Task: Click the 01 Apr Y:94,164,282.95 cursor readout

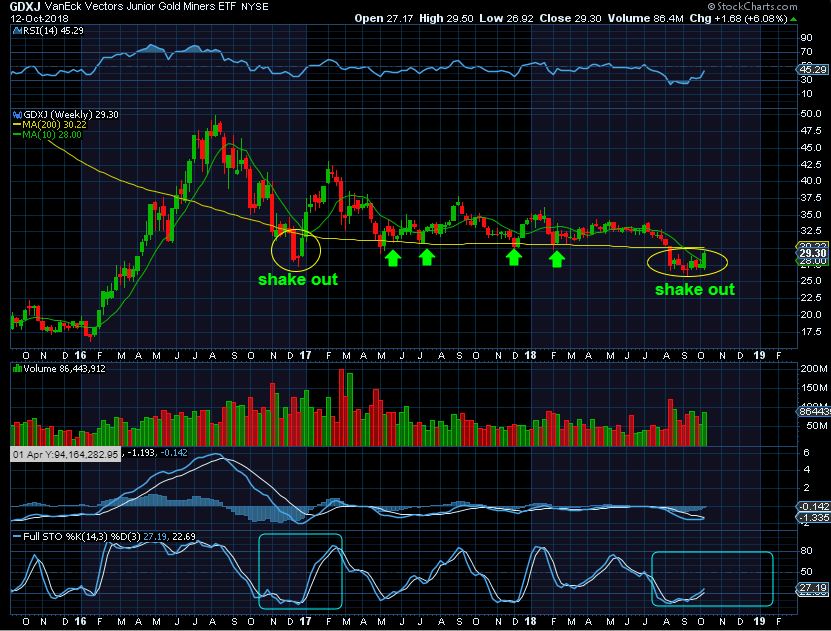Action: [x=65, y=455]
